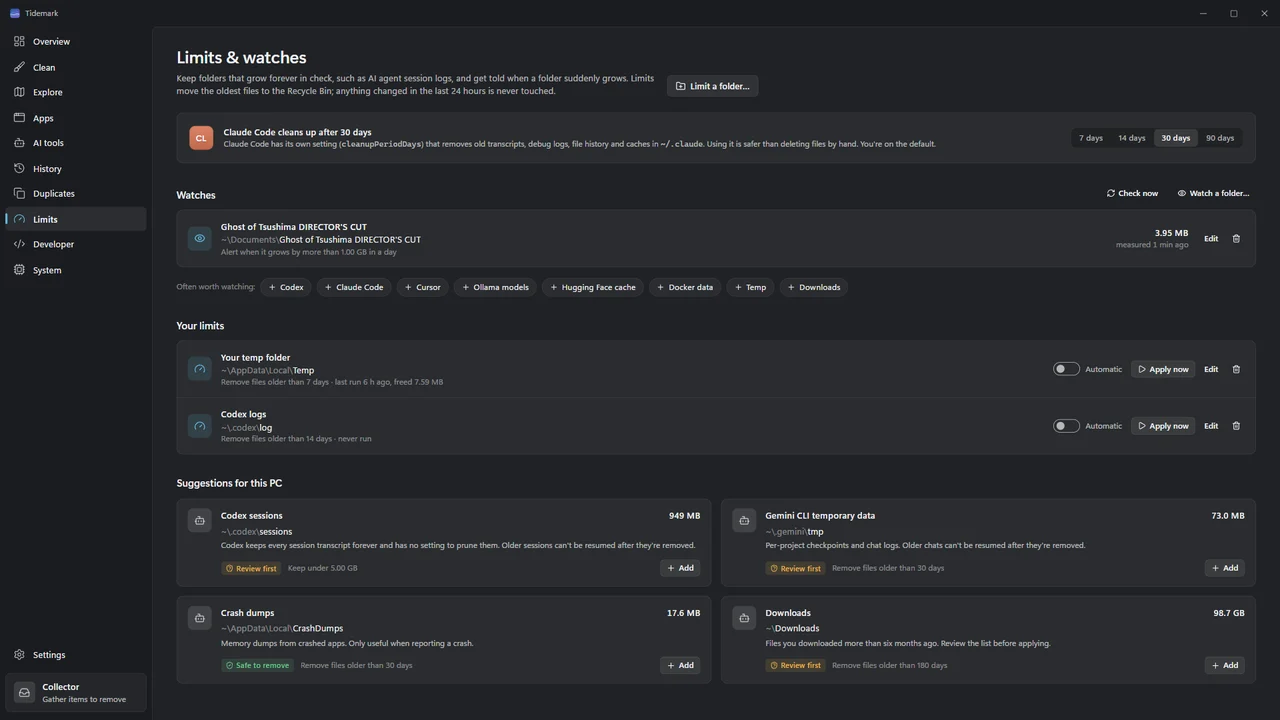Open Collector tray at sidebar bottom

click(76, 692)
